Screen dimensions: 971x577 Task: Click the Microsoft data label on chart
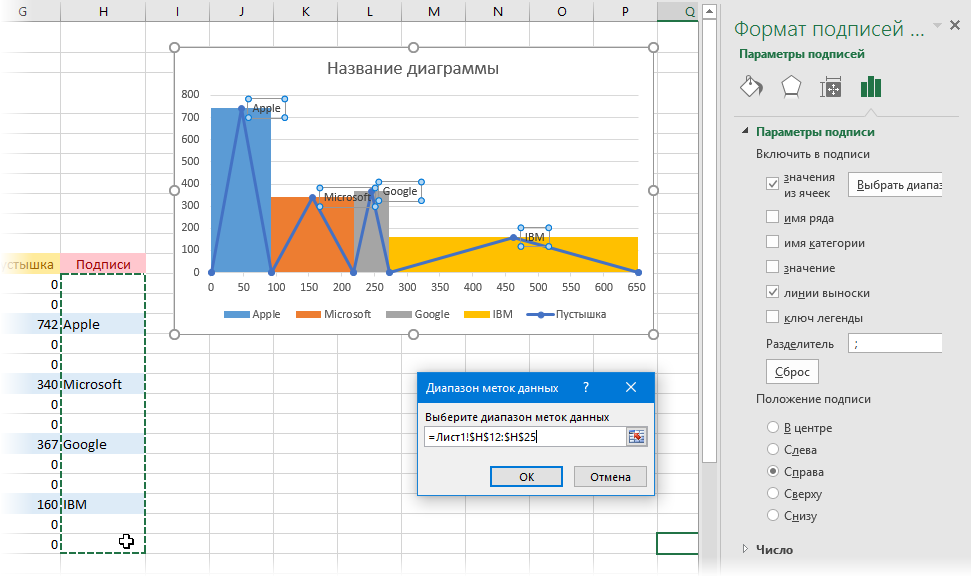point(346,197)
